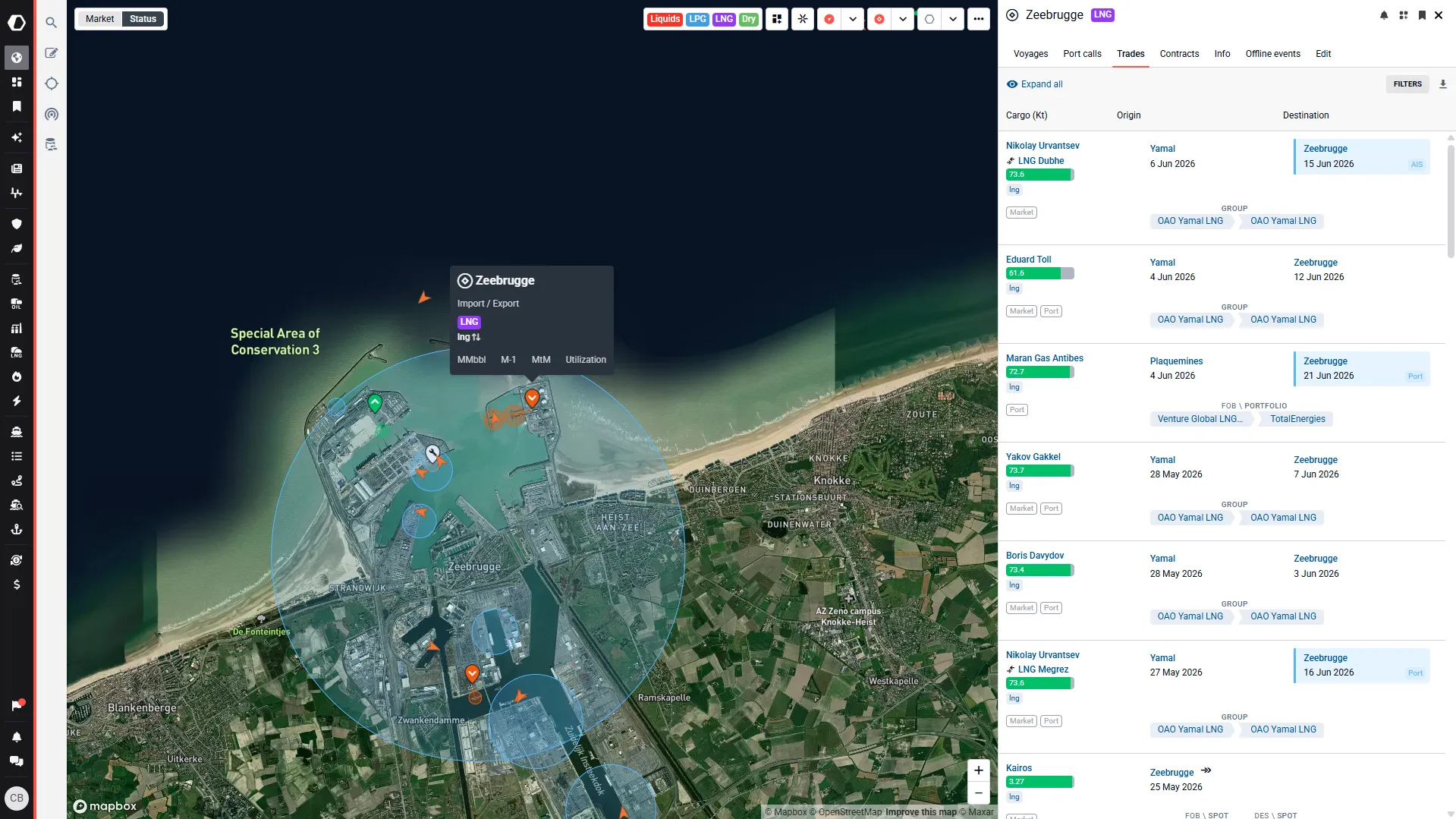Viewport: 1456px width, 819px height.
Task: Open the Contracts tab
Action: tap(1179, 54)
